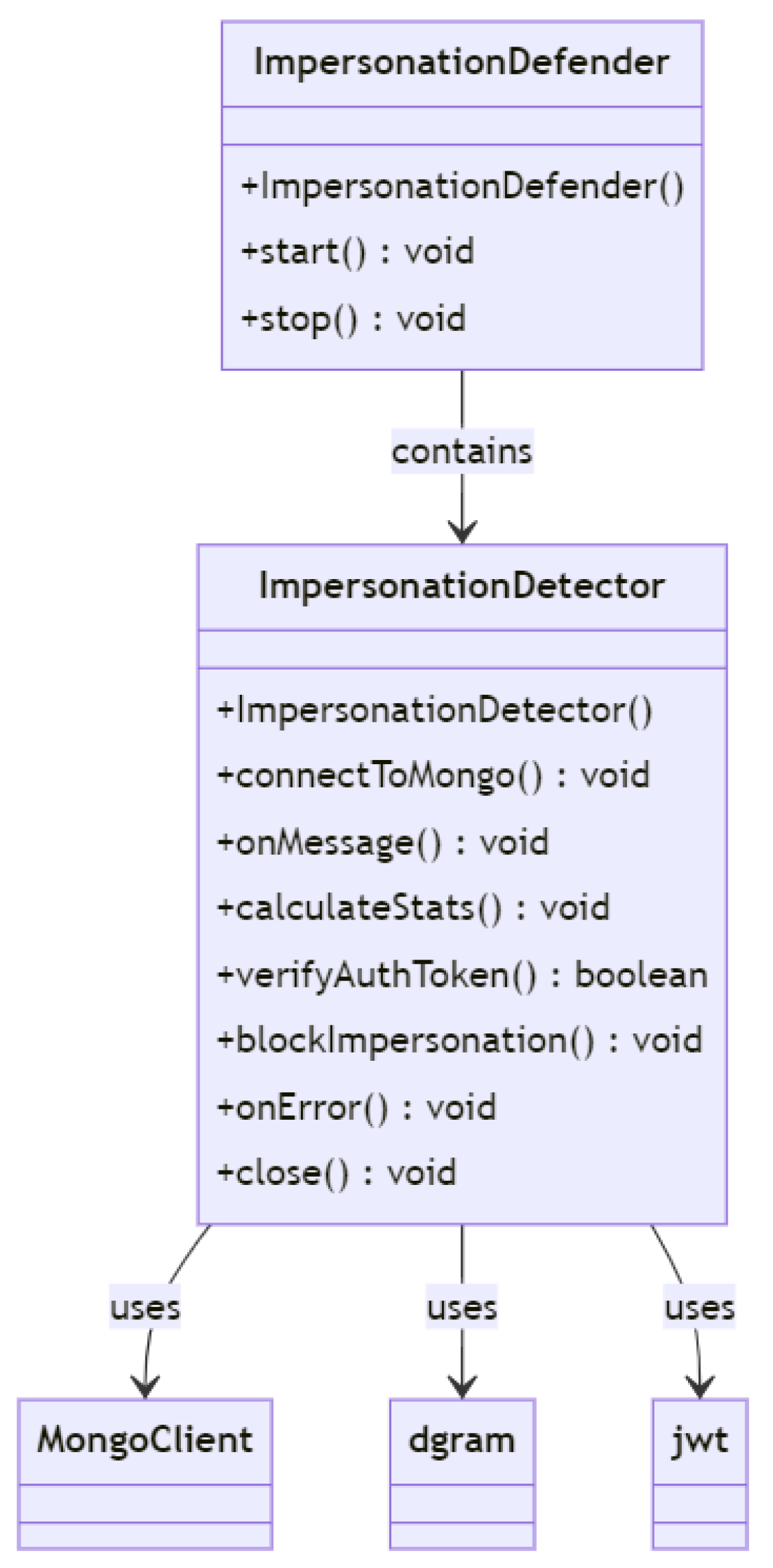
Task: Select the +ImpersonationDefender() constructor entry
Action: point(462,187)
